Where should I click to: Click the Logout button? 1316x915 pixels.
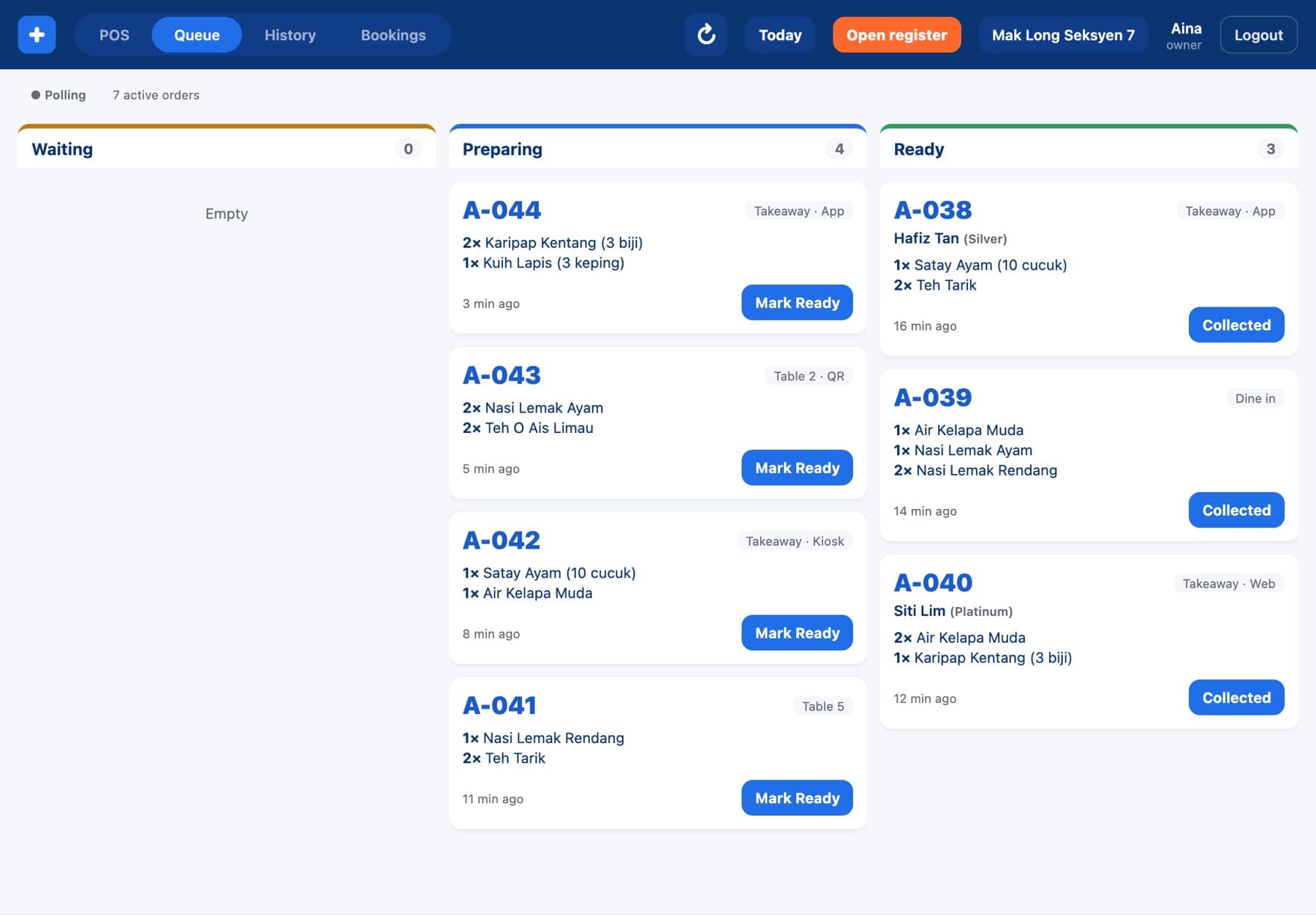point(1258,35)
